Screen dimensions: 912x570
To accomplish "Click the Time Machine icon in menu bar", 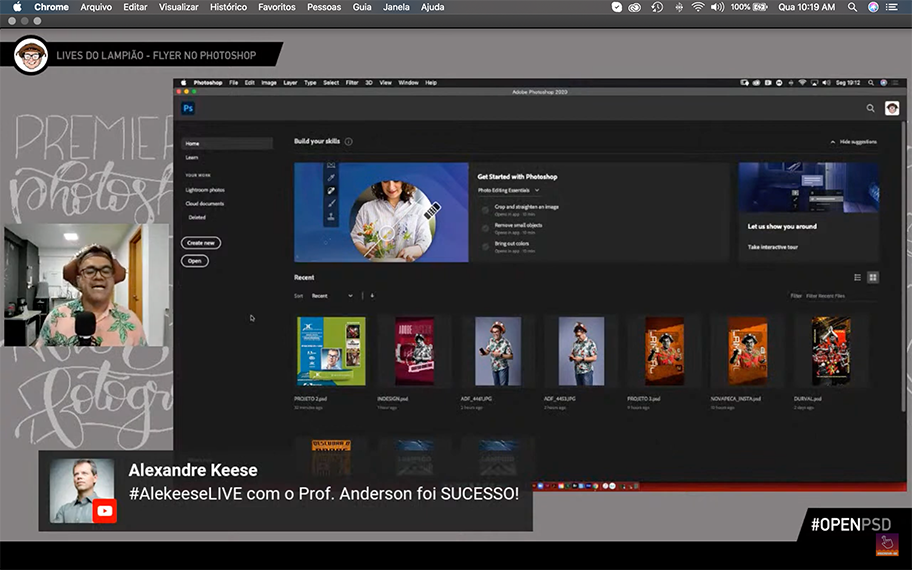I will pos(657,7).
